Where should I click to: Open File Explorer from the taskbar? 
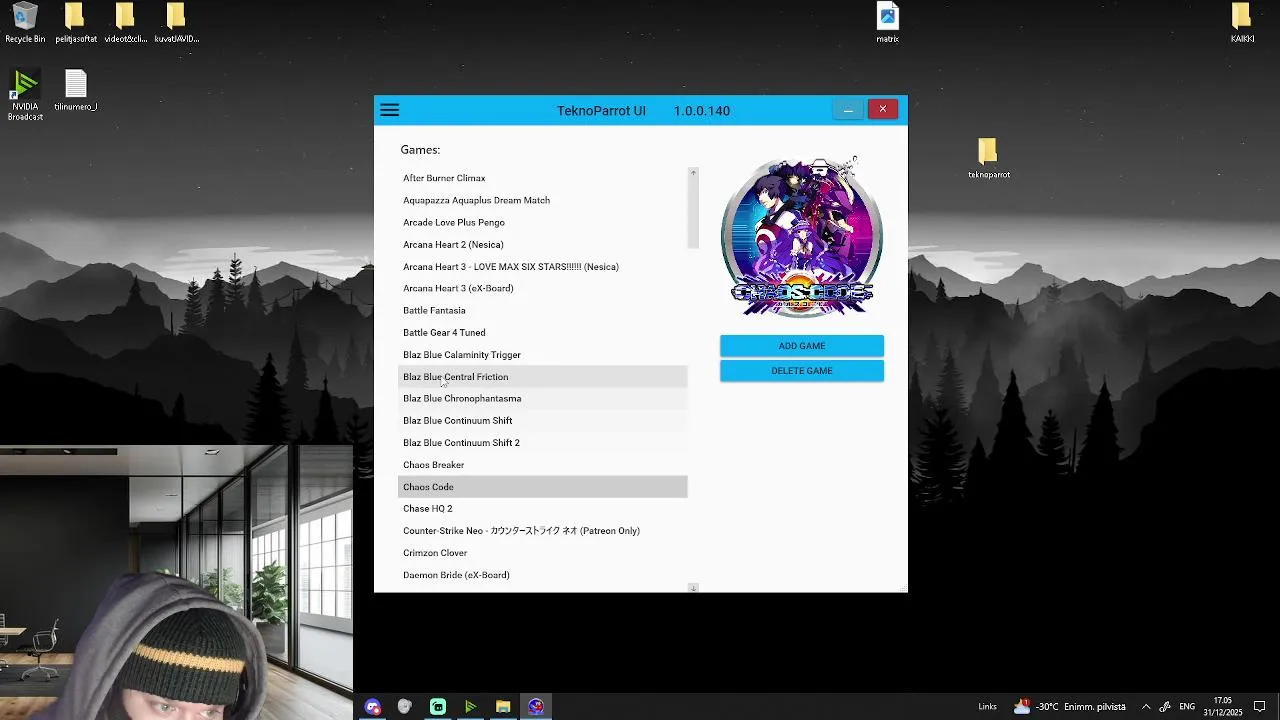click(503, 707)
